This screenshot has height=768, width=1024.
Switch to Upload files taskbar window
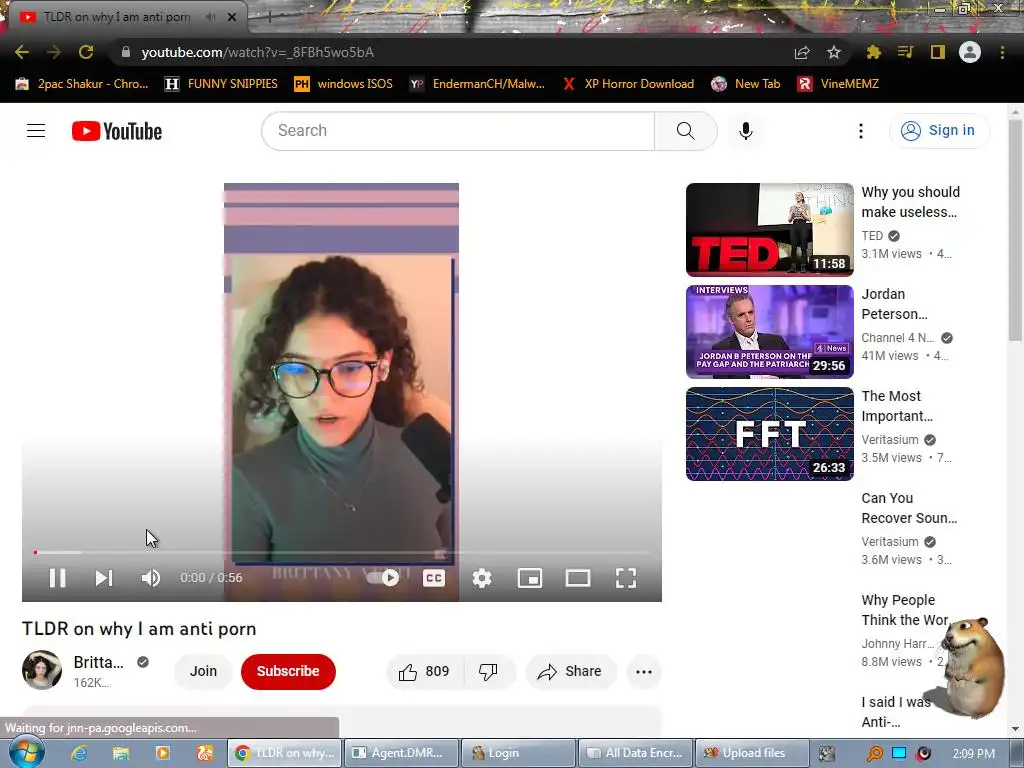pos(752,753)
